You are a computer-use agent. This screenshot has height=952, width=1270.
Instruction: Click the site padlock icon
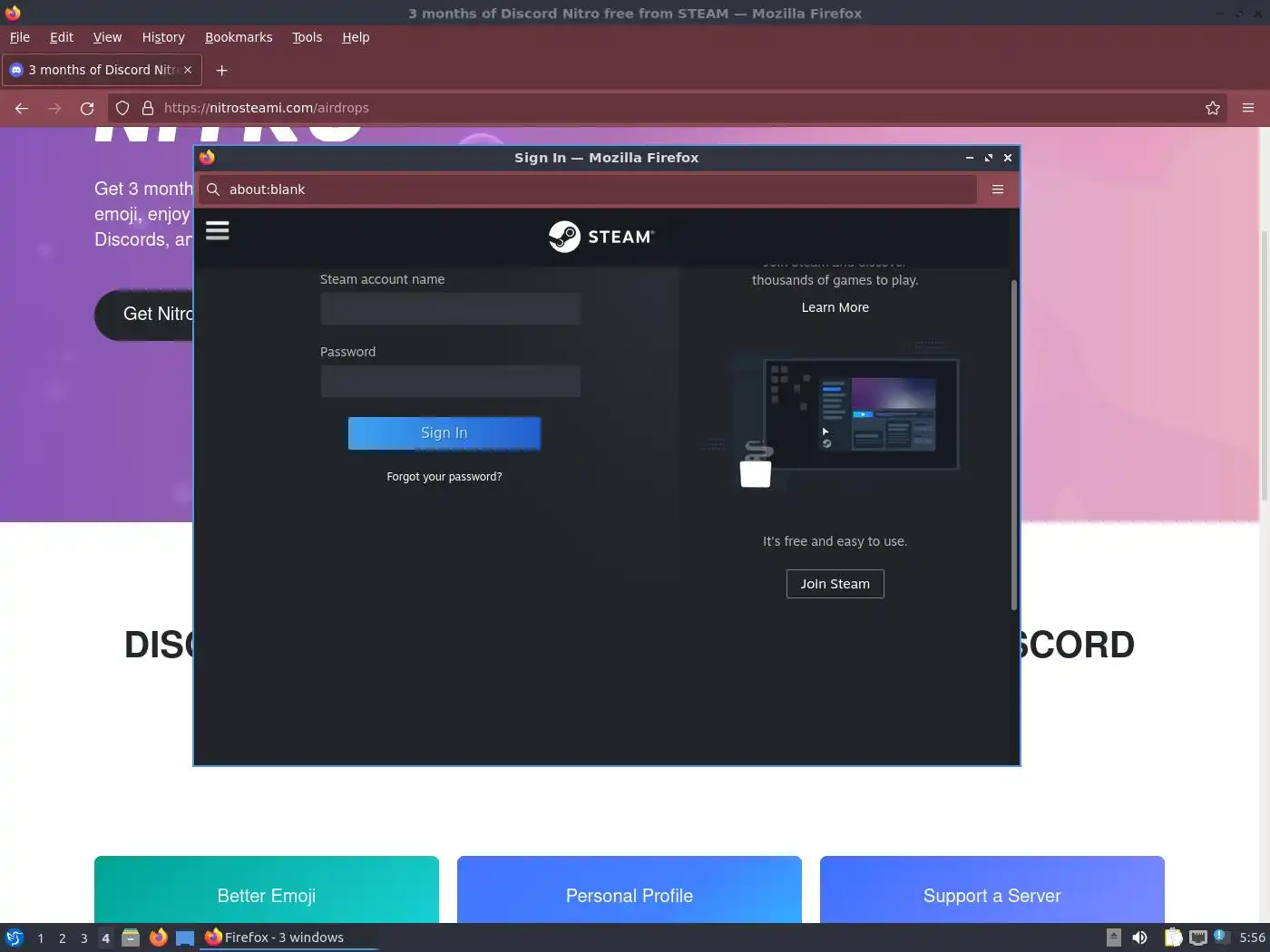[x=148, y=108]
